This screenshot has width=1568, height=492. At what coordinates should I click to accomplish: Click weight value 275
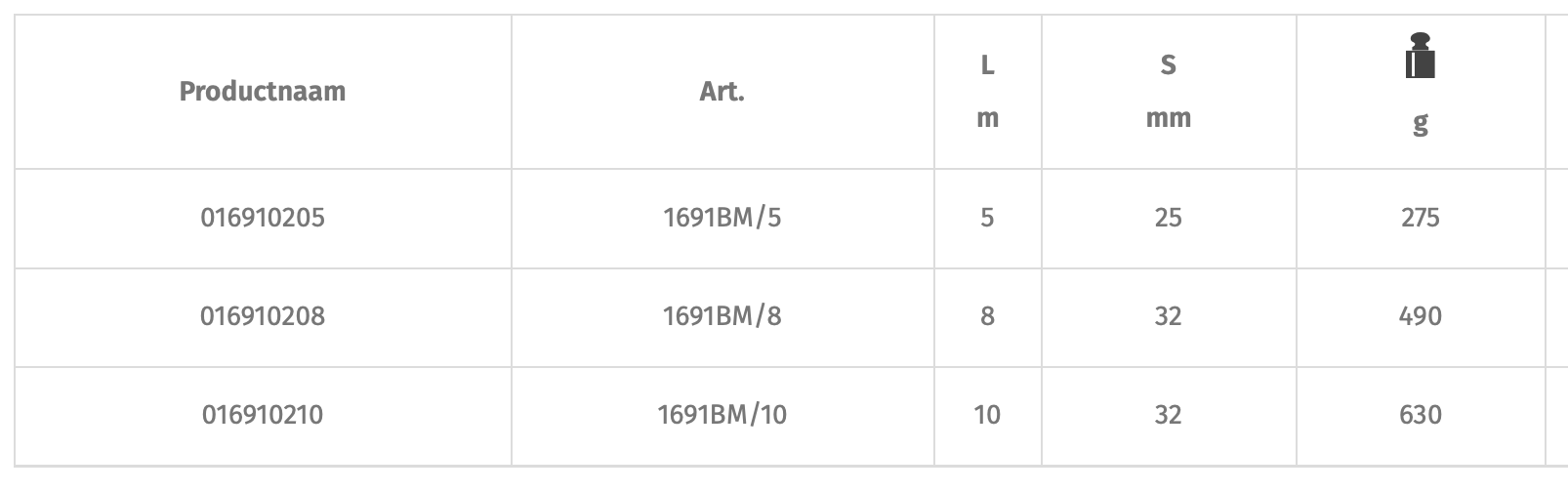pos(1420,218)
